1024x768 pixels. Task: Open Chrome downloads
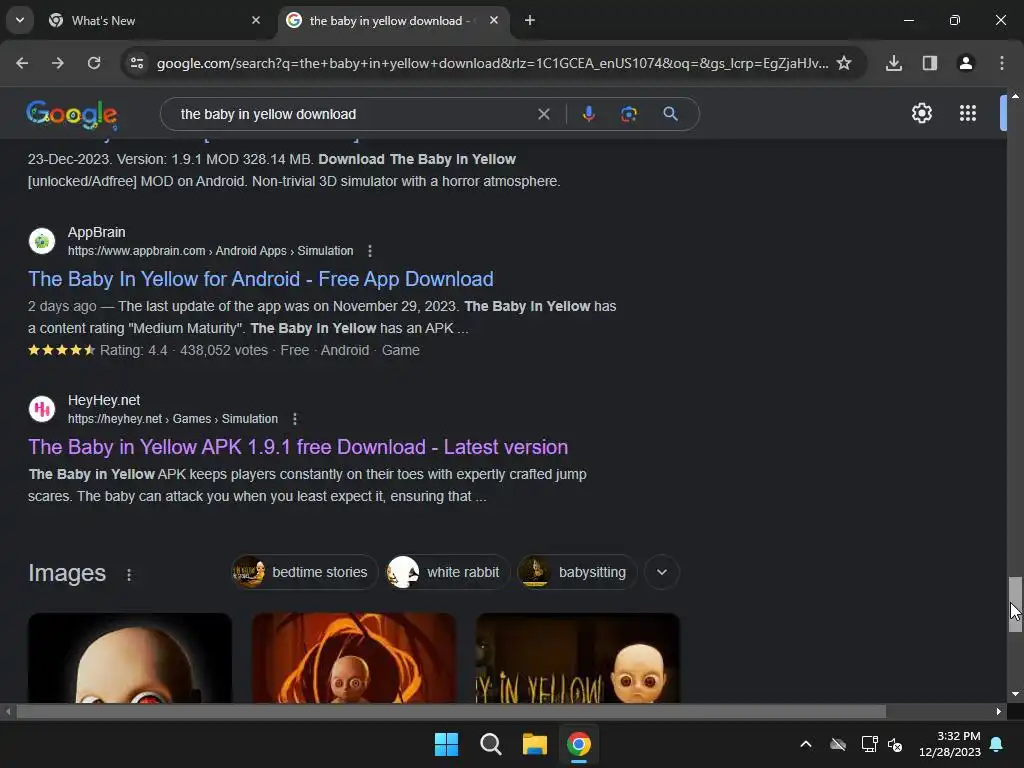click(894, 63)
